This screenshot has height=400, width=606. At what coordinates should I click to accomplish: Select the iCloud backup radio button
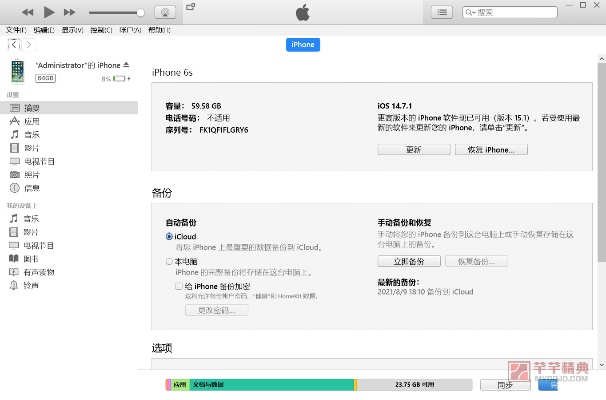[x=169, y=236]
